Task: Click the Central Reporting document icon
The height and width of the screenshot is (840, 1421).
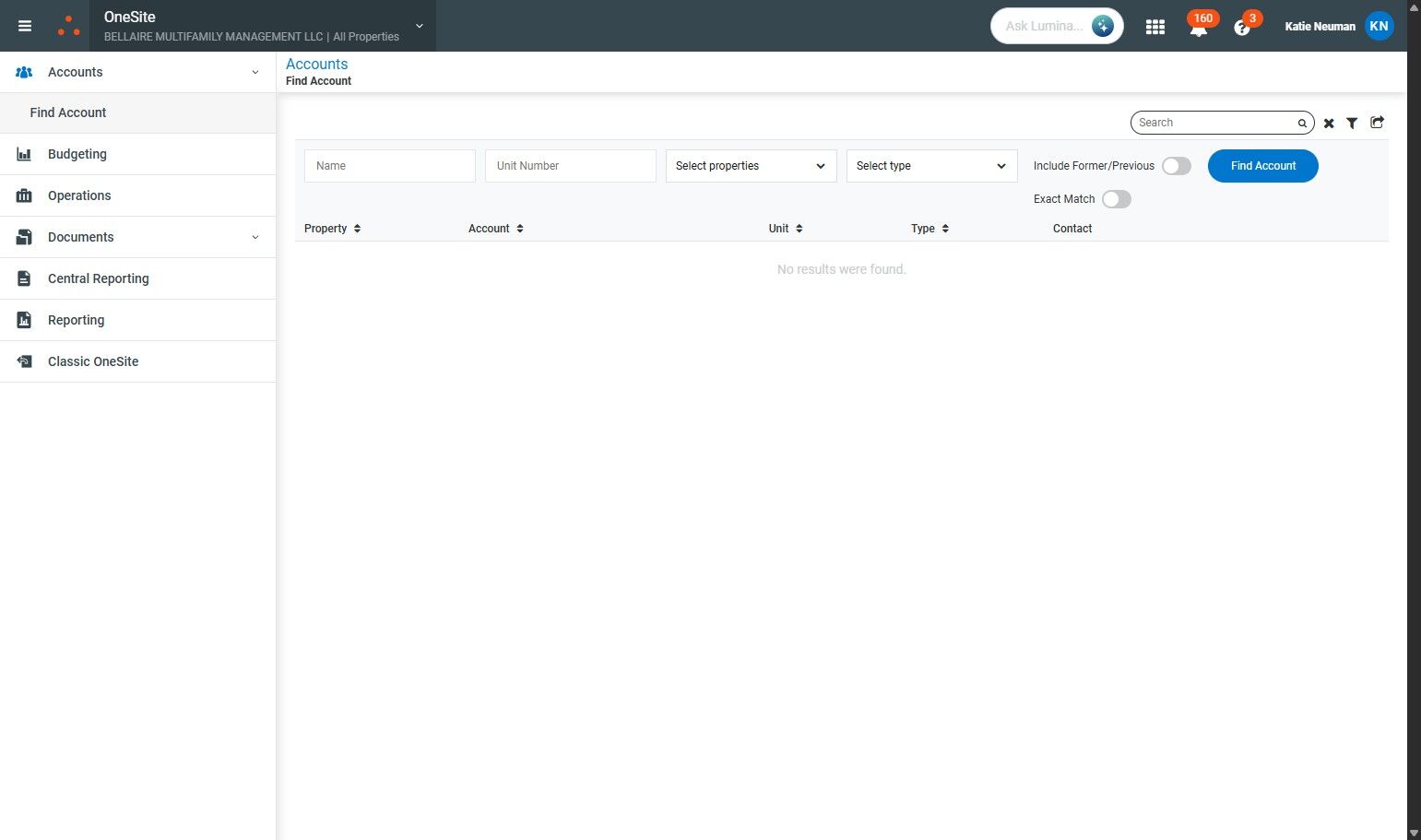Action: 25,278
